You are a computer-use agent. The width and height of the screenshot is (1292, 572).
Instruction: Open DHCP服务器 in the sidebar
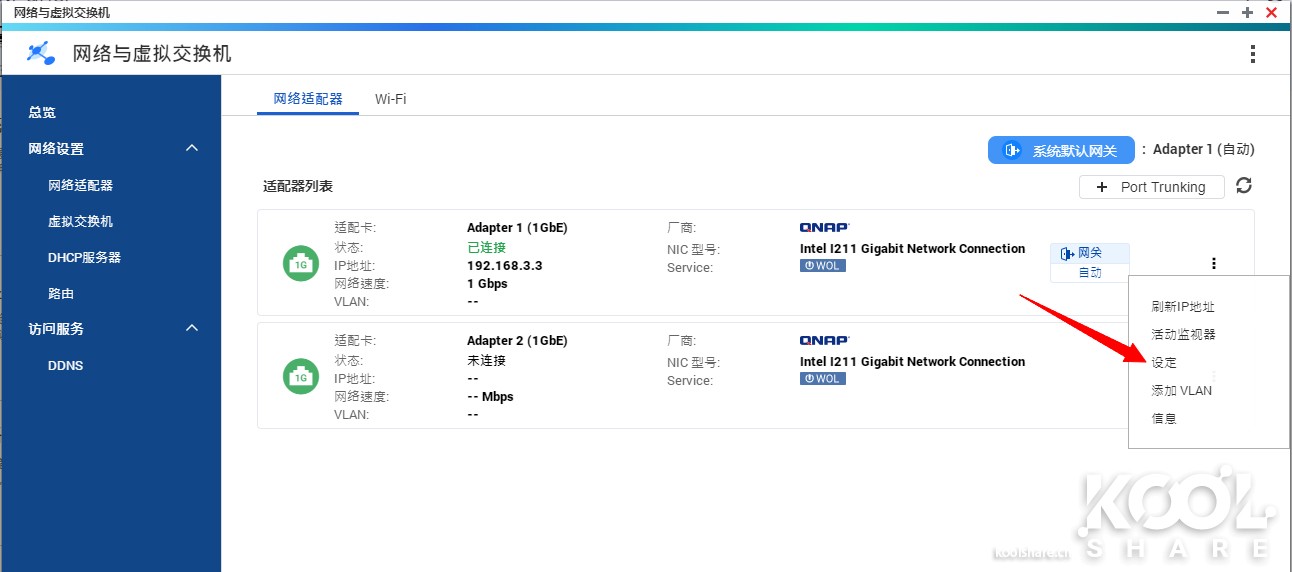tap(84, 257)
